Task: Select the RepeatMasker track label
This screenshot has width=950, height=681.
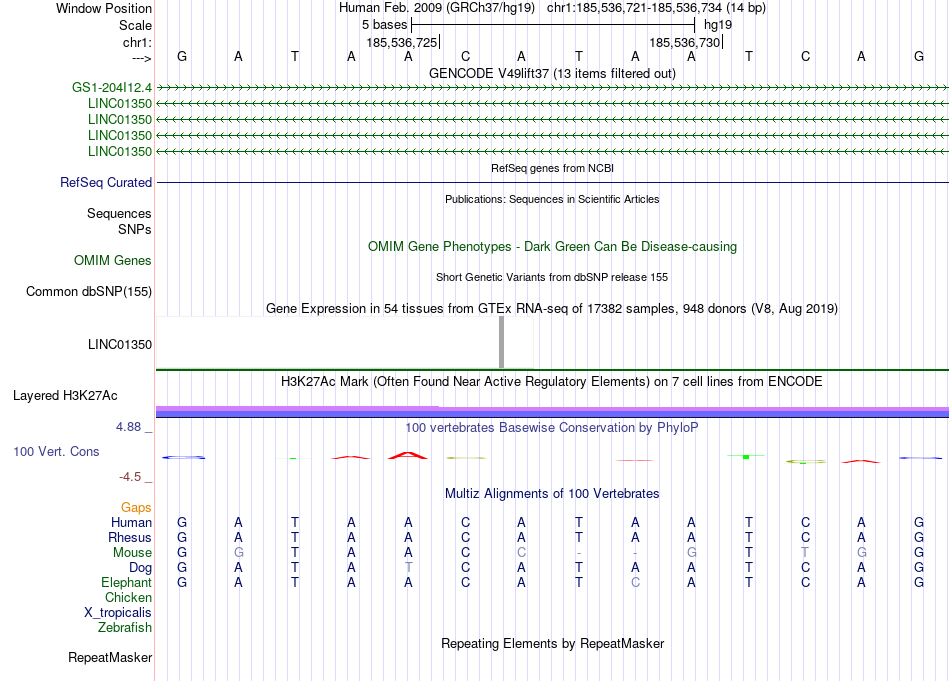Action: [110, 657]
